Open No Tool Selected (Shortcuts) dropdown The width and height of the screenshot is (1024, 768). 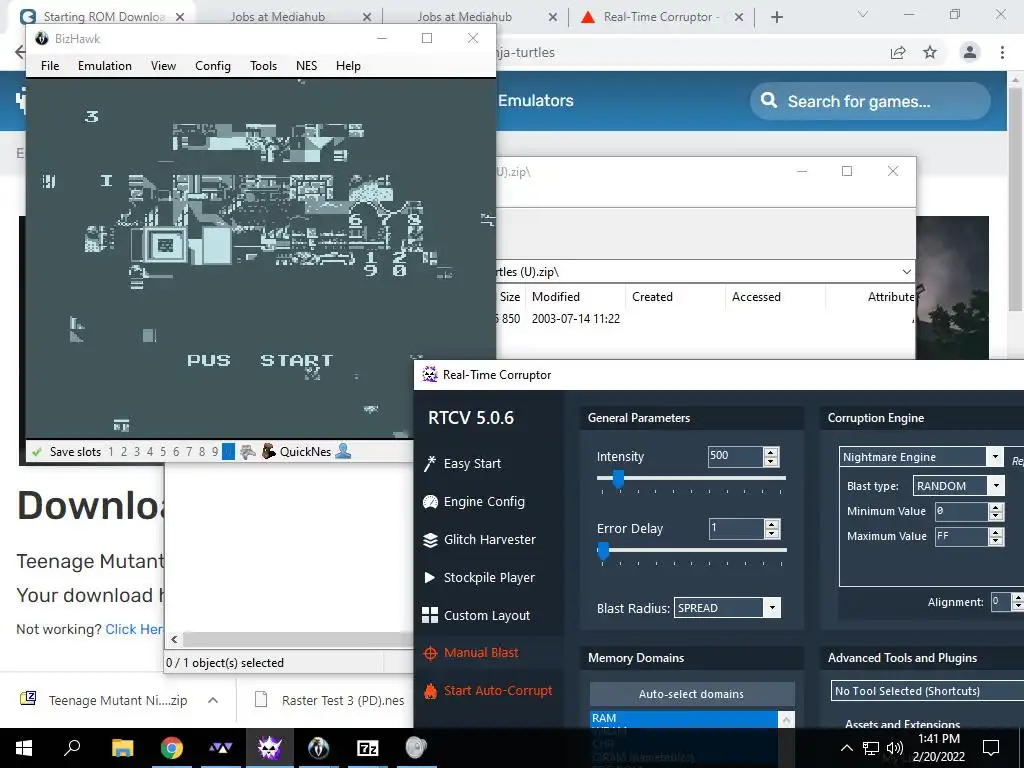pyautogui.click(x=927, y=691)
